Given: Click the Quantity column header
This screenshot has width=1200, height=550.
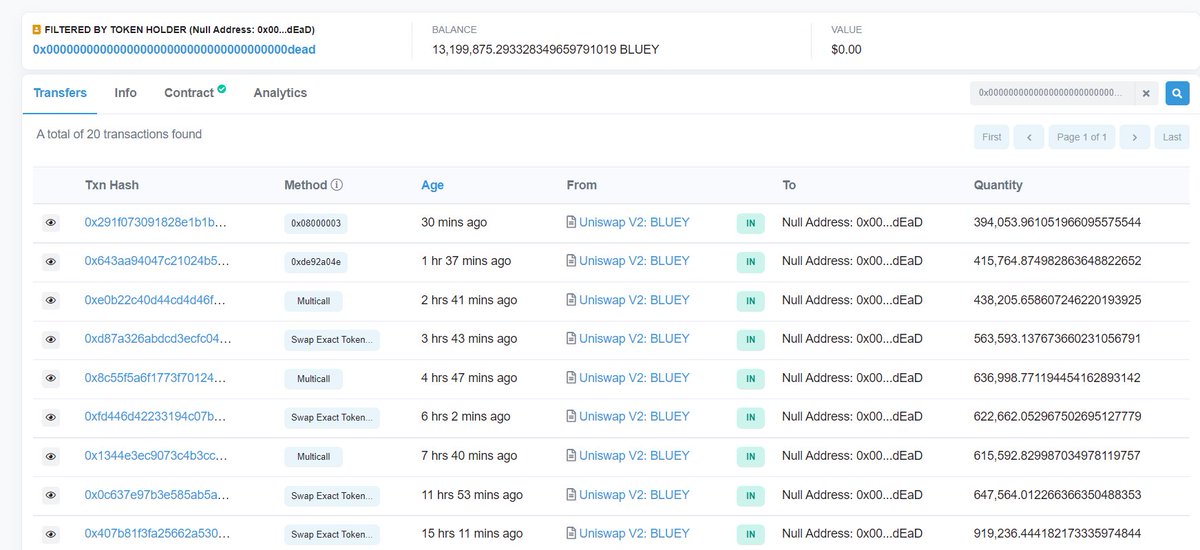Looking at the screenshot, I should [x=998, y=185].
